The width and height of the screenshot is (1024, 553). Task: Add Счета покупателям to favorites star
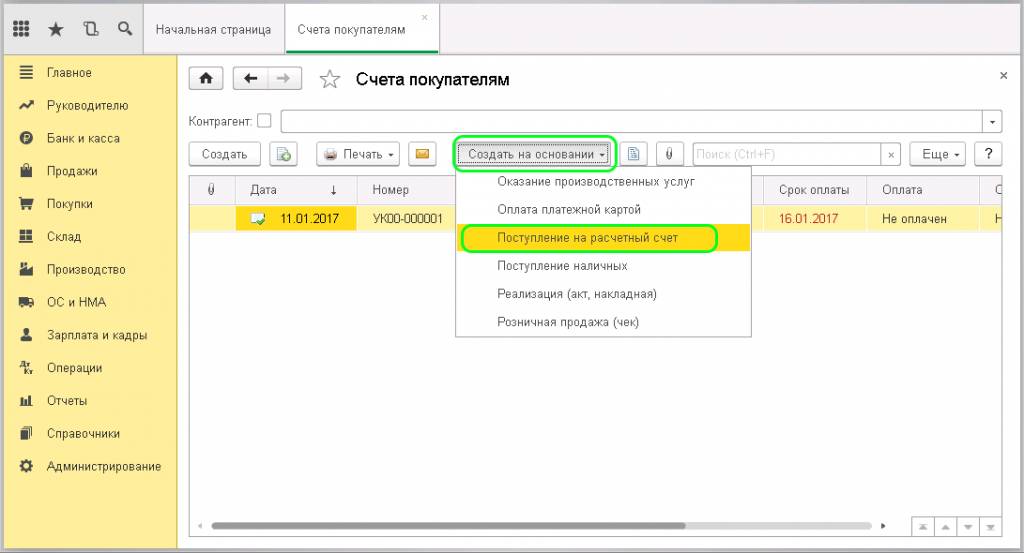[330, 79]
